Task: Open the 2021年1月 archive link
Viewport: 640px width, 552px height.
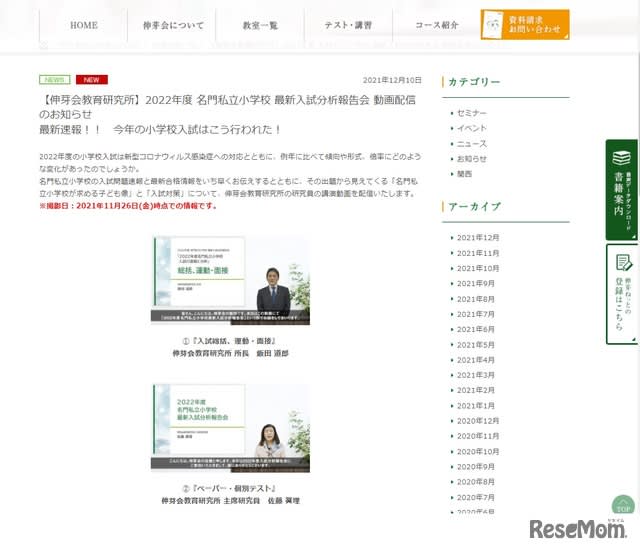Action: [x=476, y=405]
